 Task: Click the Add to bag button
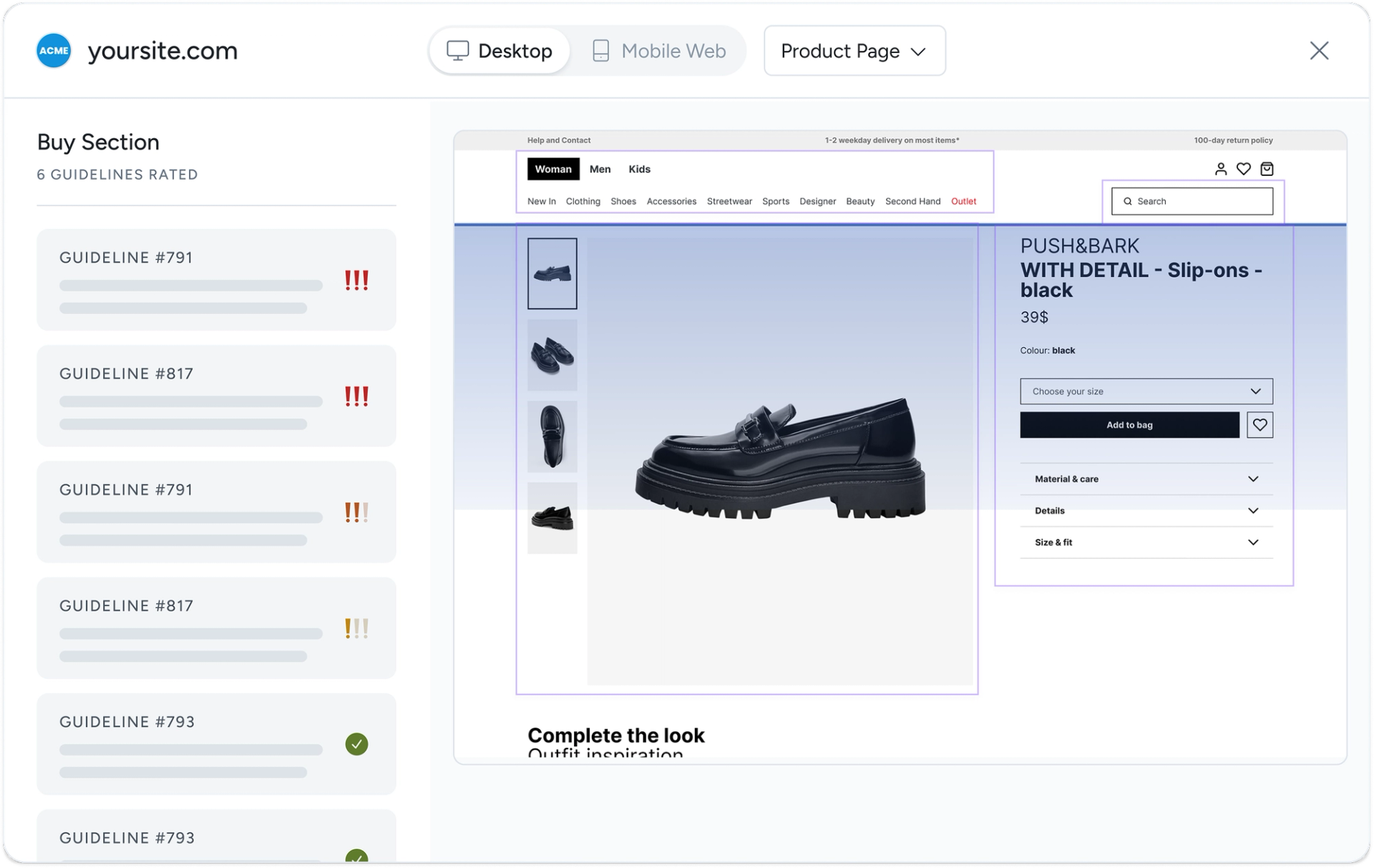pos(1129,425)
